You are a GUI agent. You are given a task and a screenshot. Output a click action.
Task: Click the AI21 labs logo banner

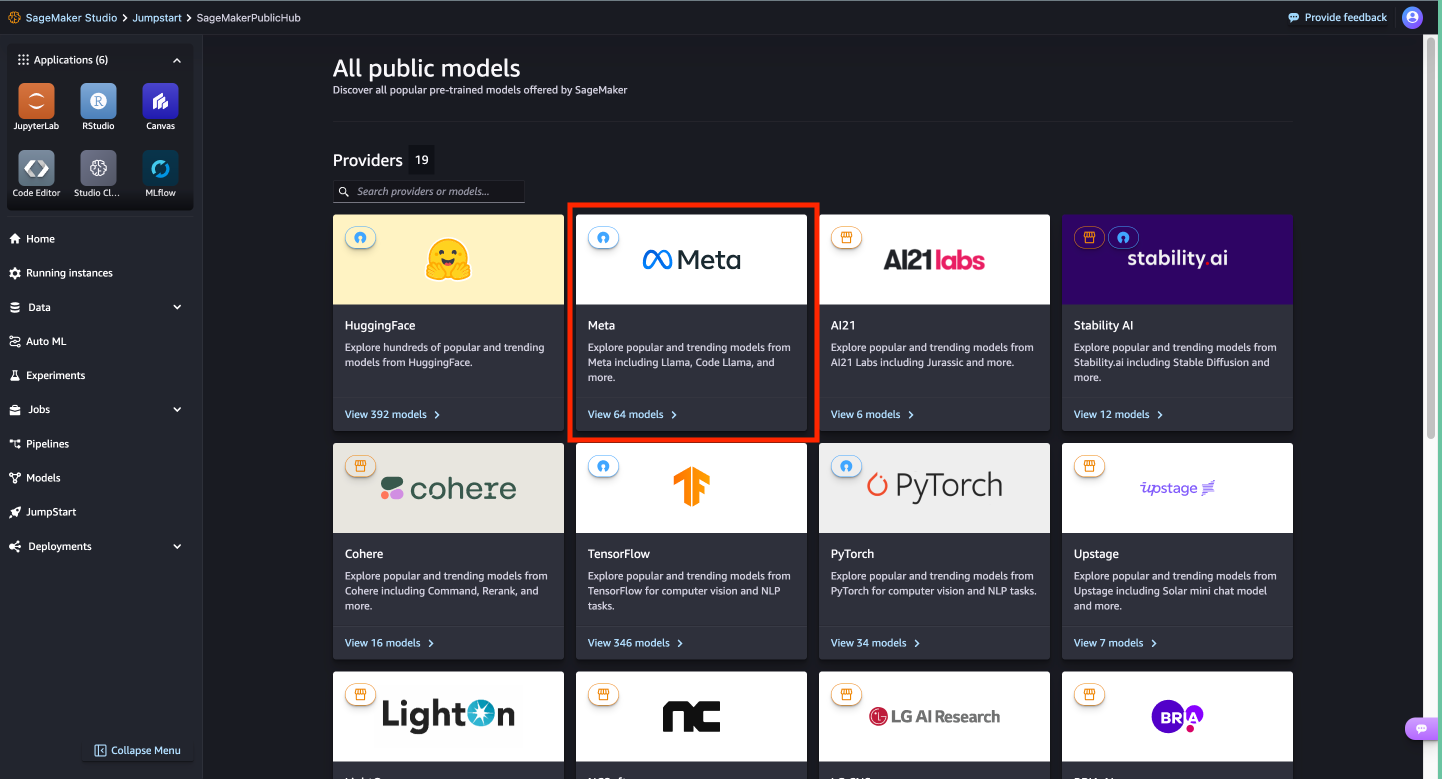point(934,260)
